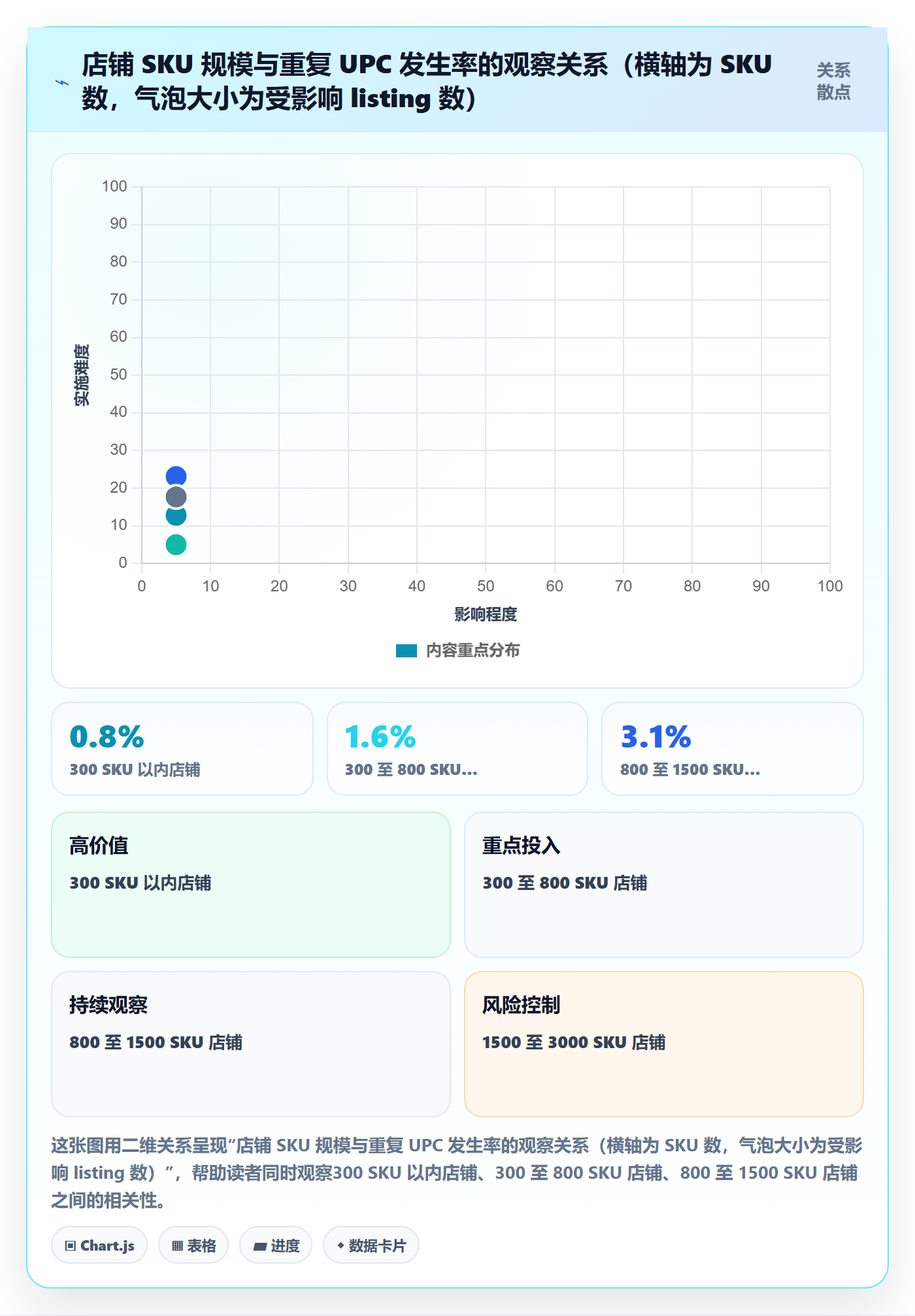Click the diamond icon on the 数据卡片 tag
Viewport: 915px width, 1316px height.
tap(341, 1245)
